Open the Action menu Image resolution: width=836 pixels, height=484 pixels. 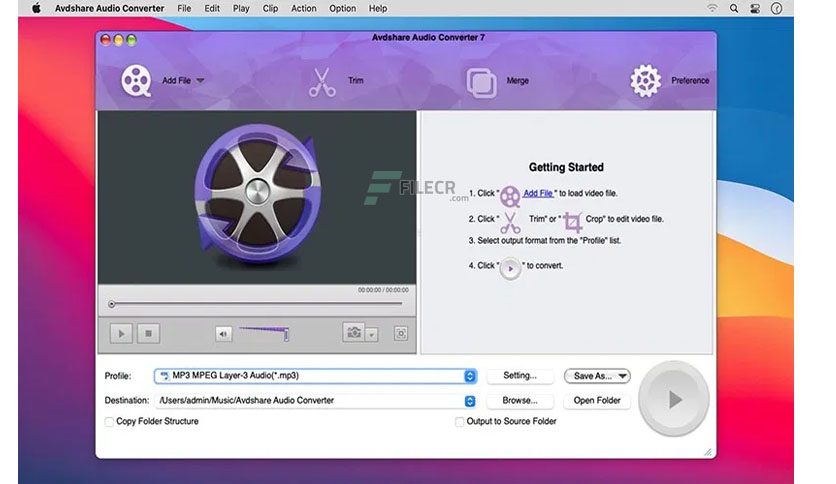tap(304, 9)
